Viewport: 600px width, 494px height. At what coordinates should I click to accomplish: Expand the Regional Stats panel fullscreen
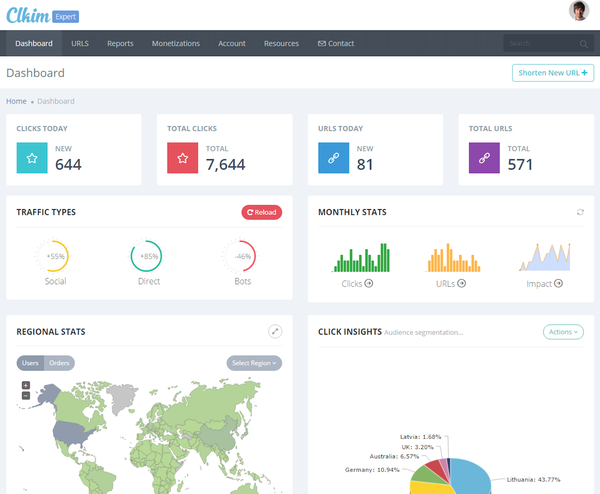click(275, 331)
